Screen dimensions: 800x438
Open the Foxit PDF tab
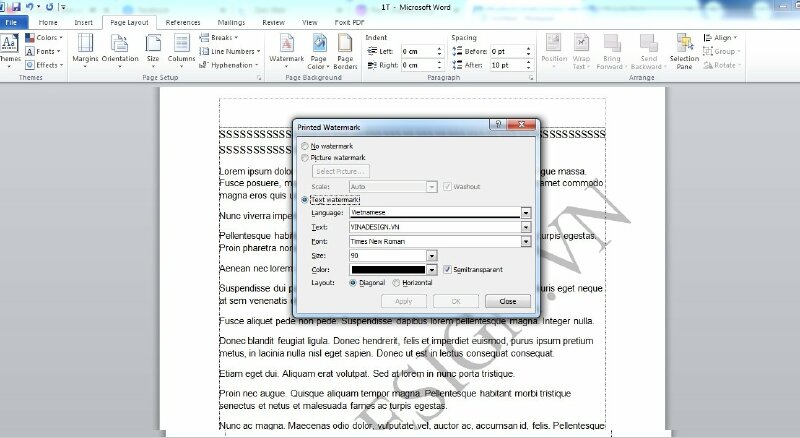349,22
